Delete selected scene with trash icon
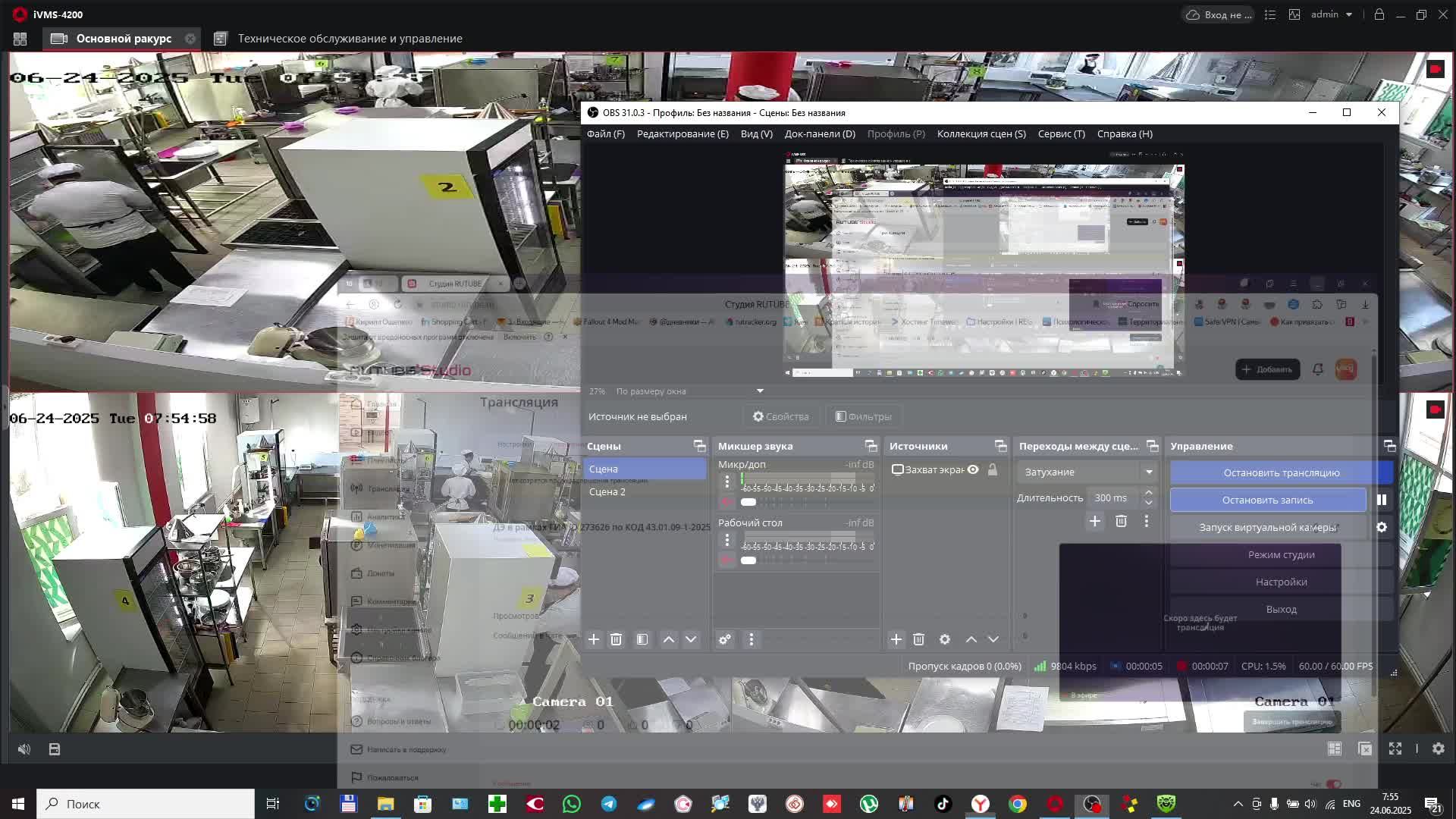Image resolution: width=1456 pixels, height=819 pixels. coord(616,639)
